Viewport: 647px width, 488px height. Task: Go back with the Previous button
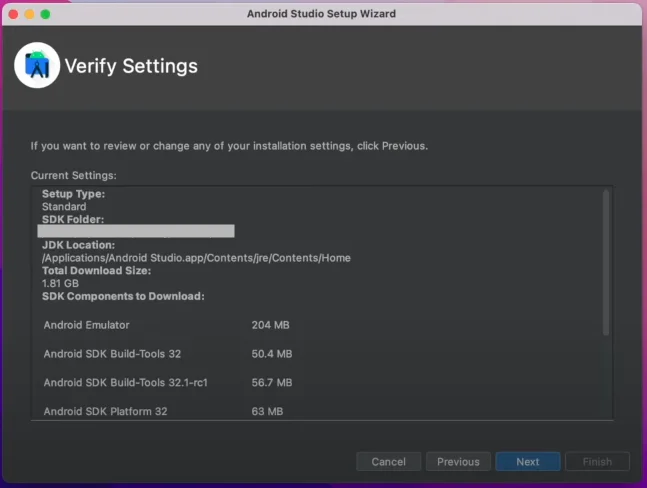[458, 462]
